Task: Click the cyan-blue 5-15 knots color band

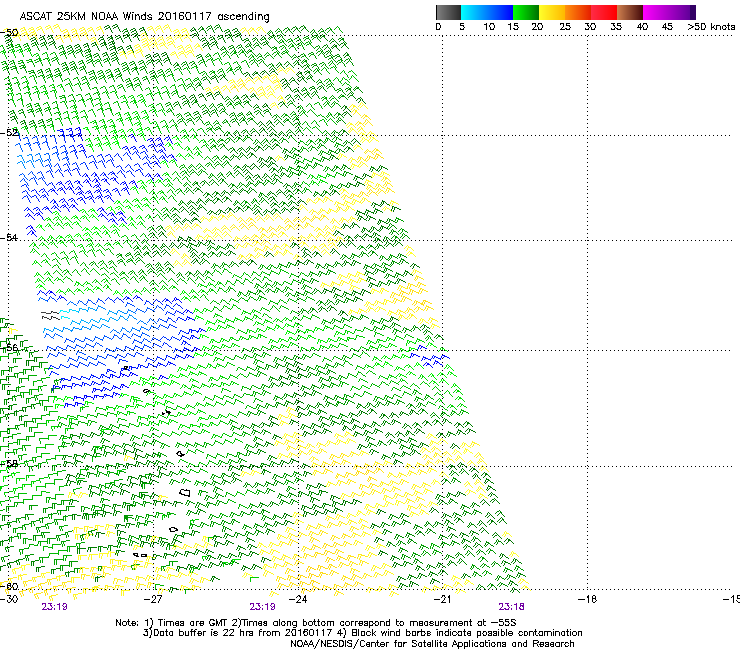Action: click(x=487, y=12)
